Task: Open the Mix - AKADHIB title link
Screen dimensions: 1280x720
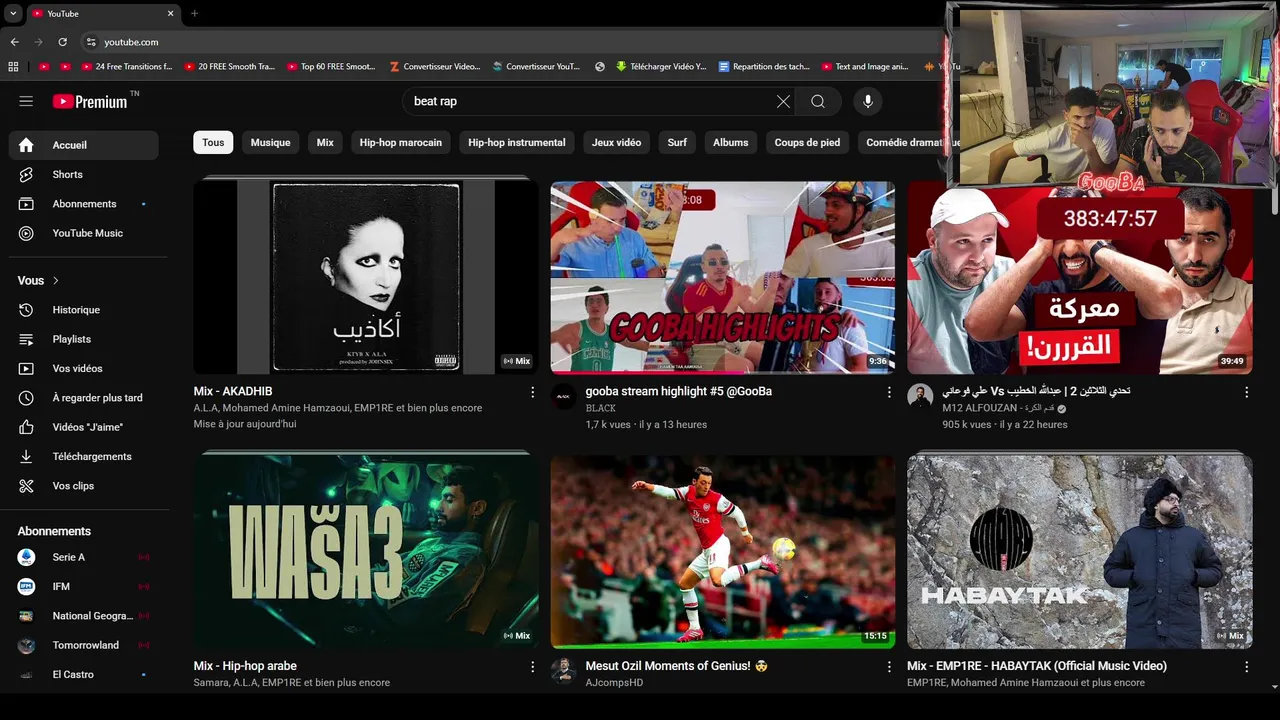Action: coord(233,391)
